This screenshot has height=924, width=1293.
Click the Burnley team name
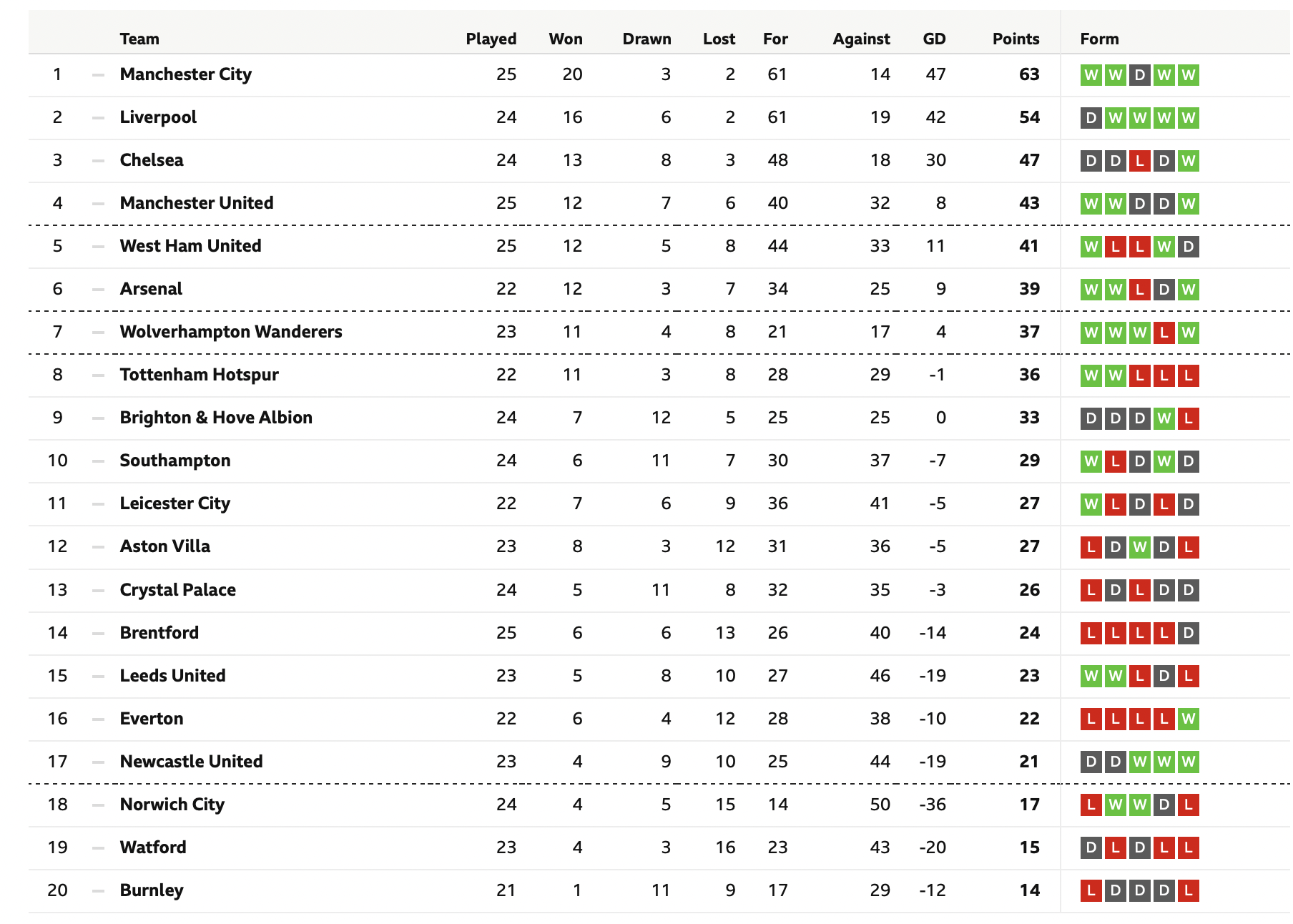pyautogui.click(x=152, y=890)
